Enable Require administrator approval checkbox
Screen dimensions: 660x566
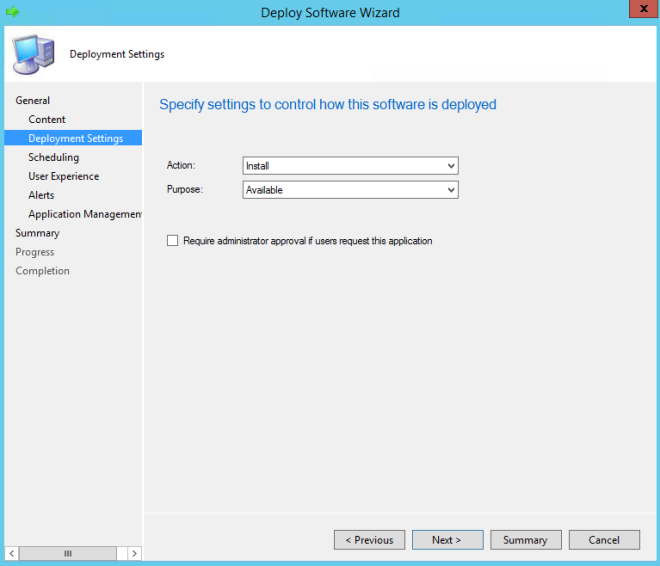(x=172, y=241)
